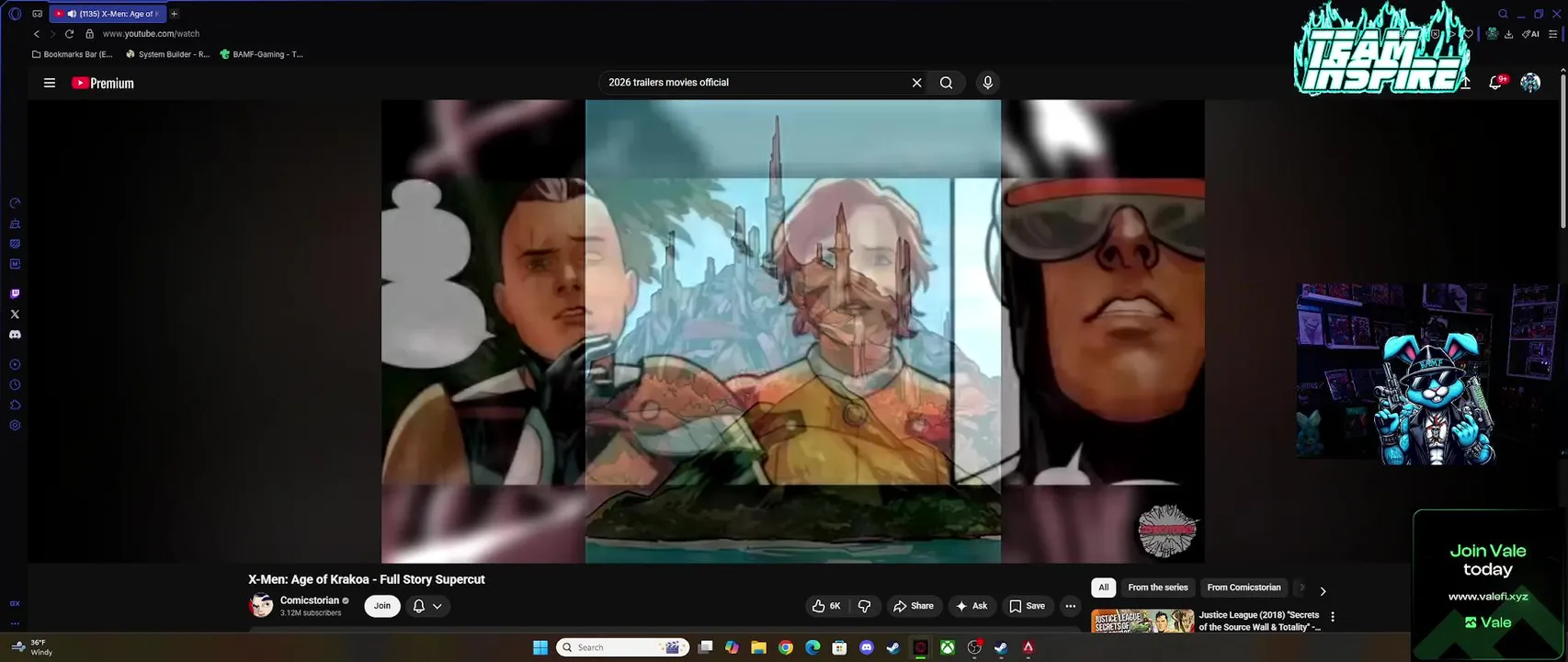Open sidebar settings gear icon
The height and width of the screenshot is (662, 1568).
pyautogui.click(x=15, y=426)
